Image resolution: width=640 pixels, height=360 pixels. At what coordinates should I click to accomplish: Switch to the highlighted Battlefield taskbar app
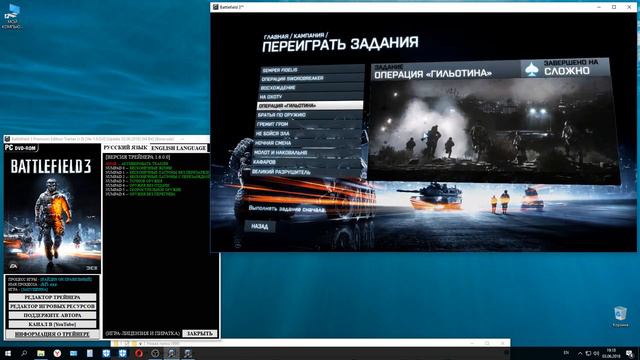point(171,353)
